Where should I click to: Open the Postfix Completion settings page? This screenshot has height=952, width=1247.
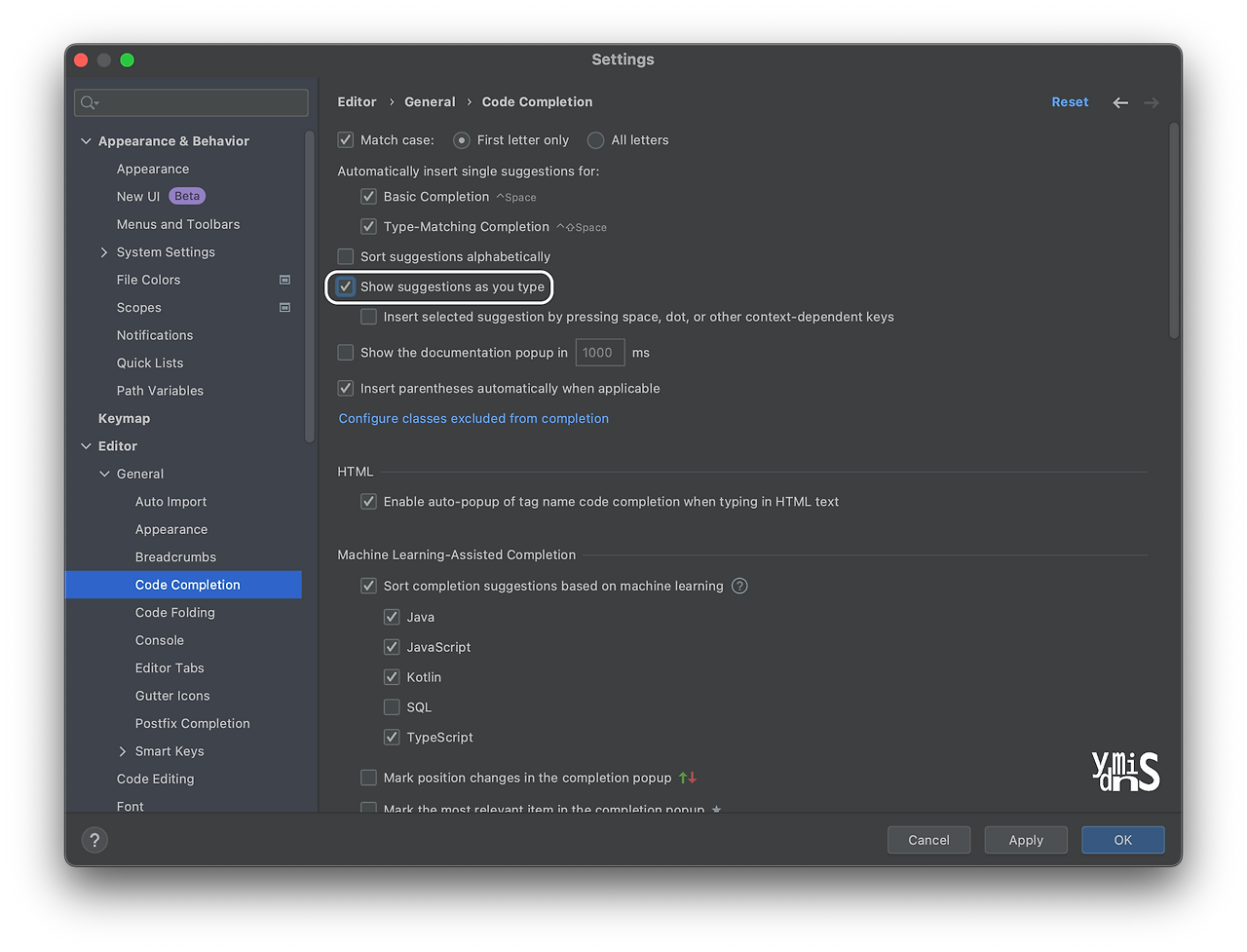click(192, 723)
